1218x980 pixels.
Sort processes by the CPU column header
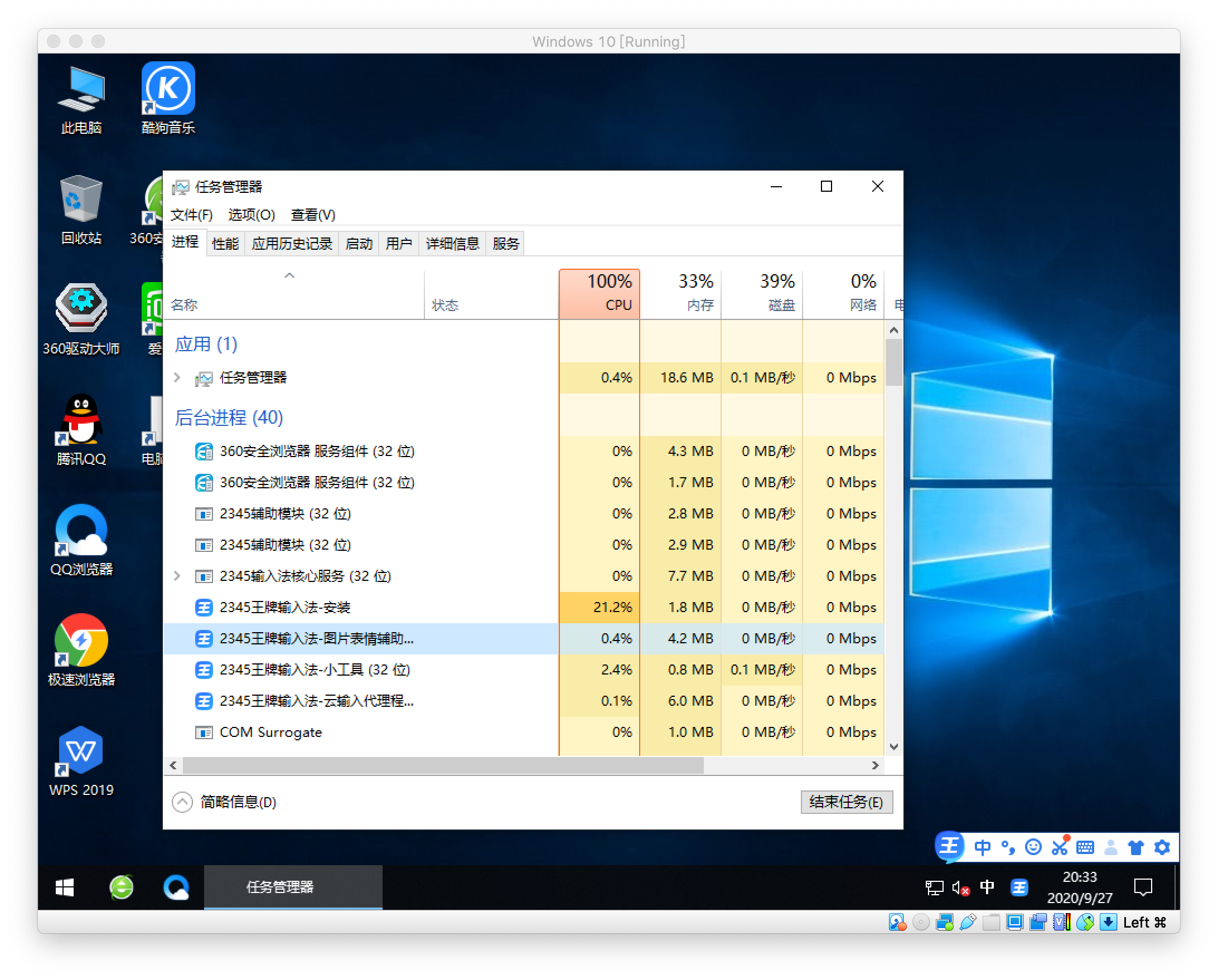point(600,294)
